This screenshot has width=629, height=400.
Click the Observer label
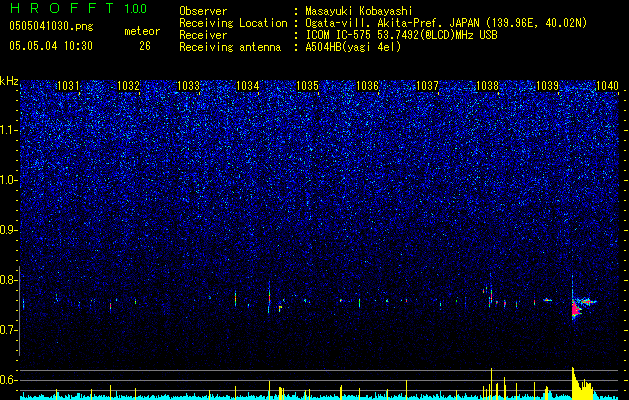pos(203,11)
